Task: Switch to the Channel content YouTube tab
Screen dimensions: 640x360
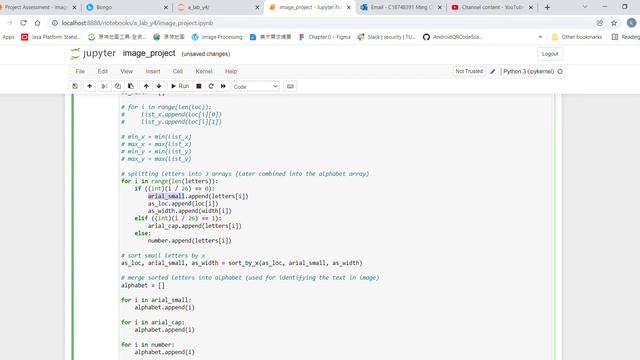Action: coord(492,7)
